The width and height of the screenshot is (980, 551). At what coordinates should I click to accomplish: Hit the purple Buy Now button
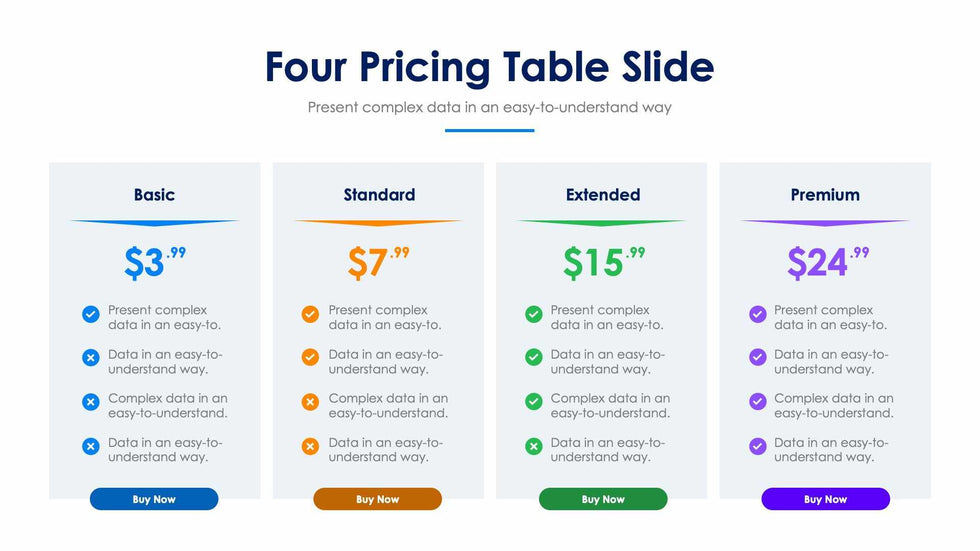(826, 499)
